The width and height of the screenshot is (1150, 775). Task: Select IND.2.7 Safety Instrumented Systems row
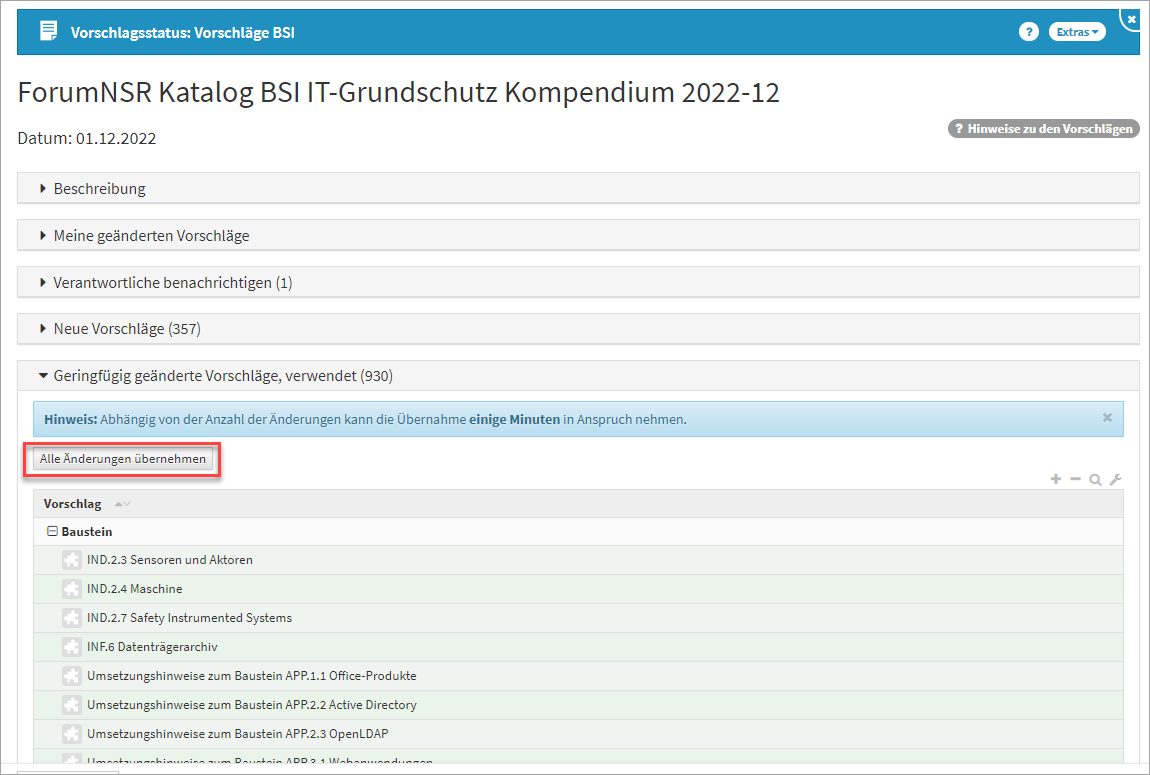pos(189,618)
